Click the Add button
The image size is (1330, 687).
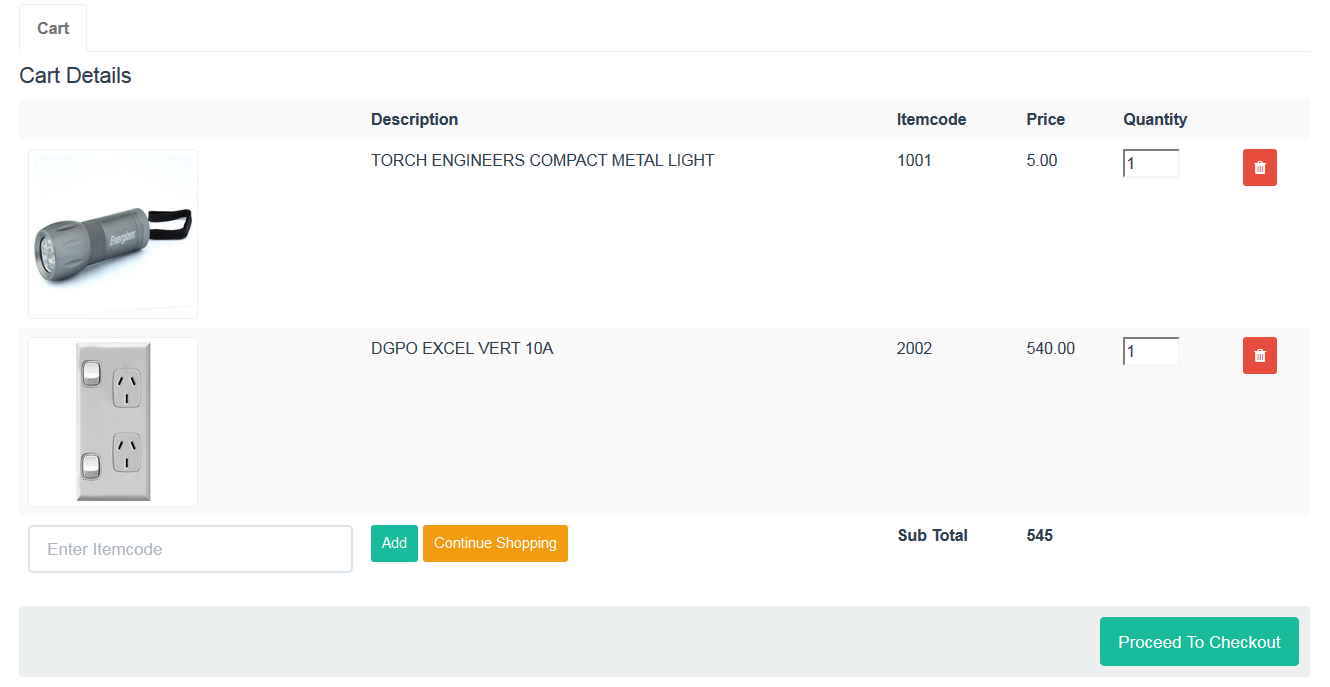pos(394,543)
